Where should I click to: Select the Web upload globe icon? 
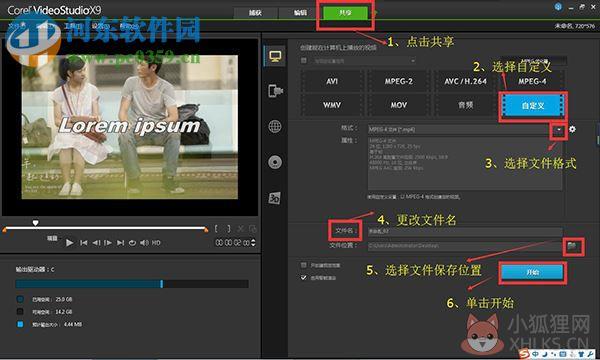tap(275, 126)
